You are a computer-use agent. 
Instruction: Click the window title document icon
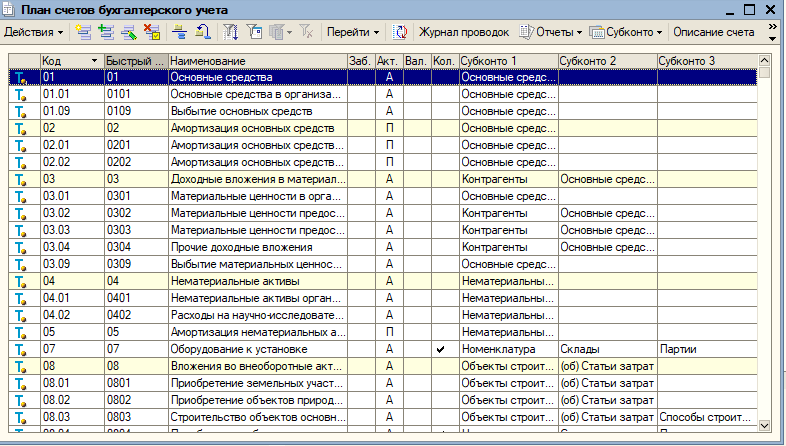[9, 9]
